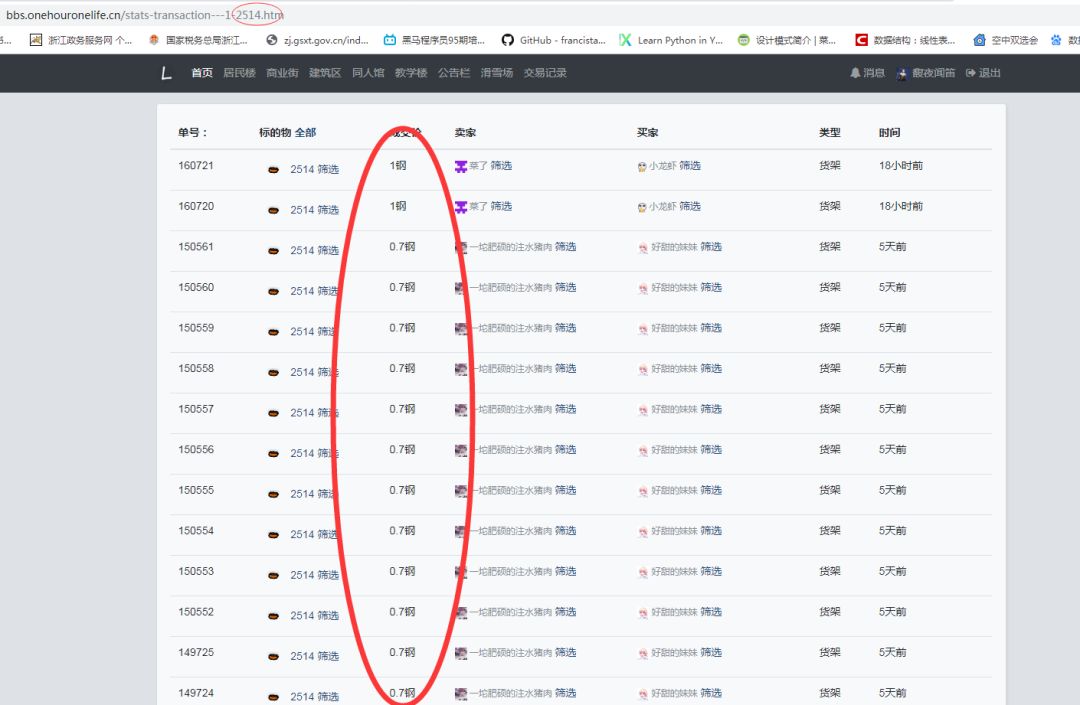Click 18小时前 time in row 160721
The image size is (1080, 705).
point(901,165)
